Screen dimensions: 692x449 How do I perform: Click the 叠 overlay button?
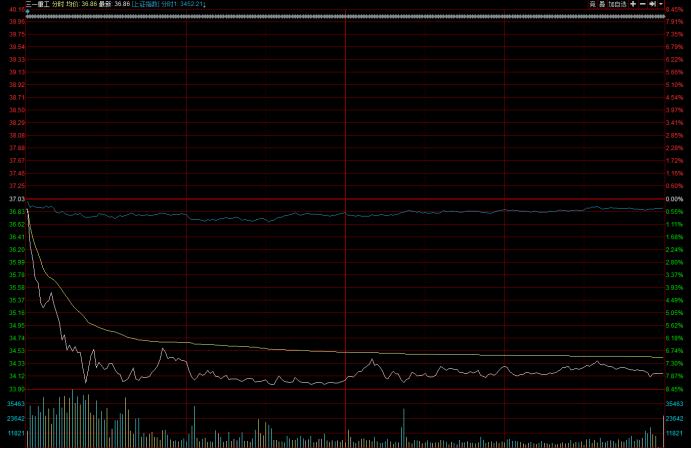click(x=602, y=4)
